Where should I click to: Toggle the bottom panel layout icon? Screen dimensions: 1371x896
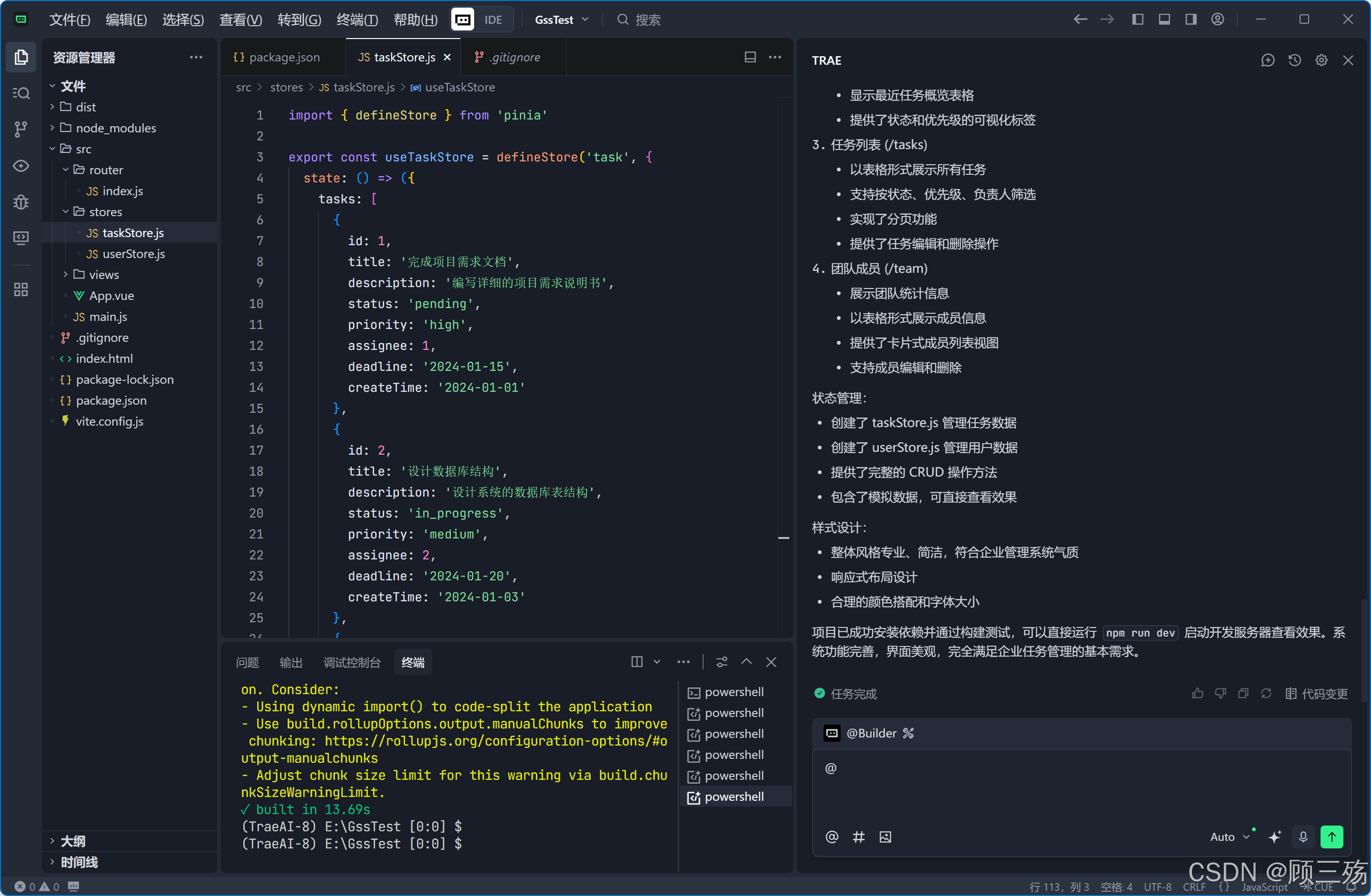(x=1164, y=20)
